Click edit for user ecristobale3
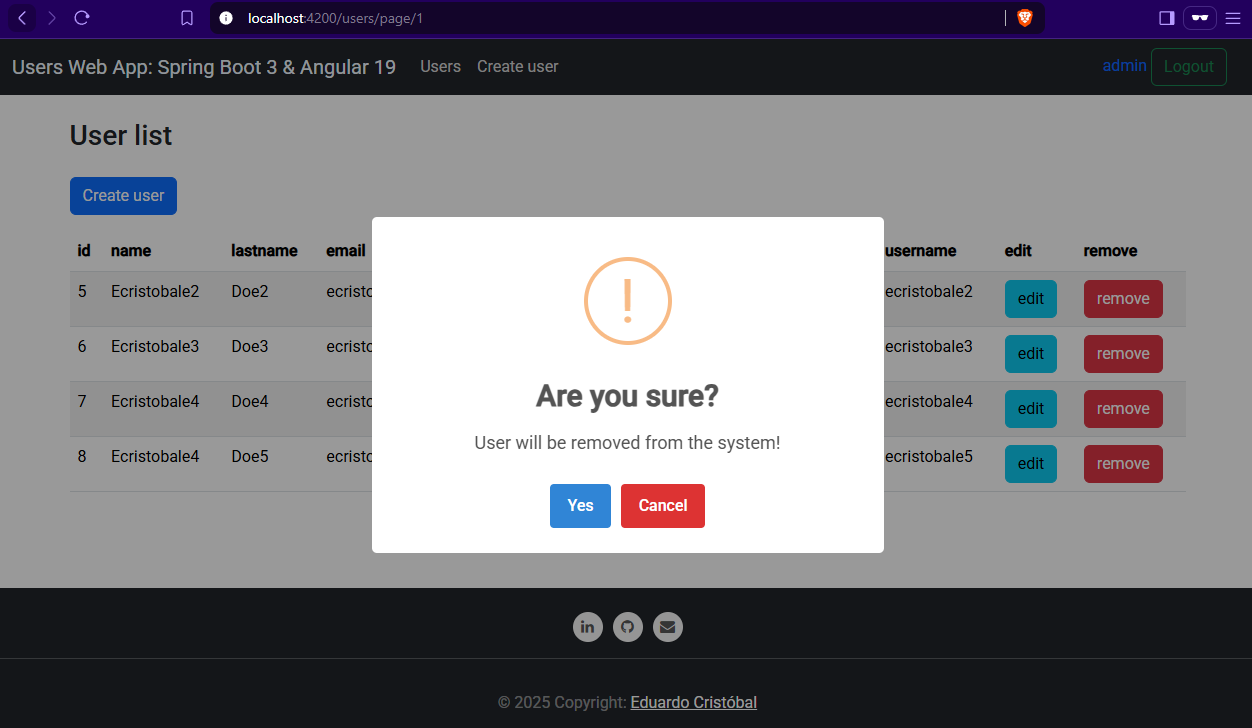The image size is (1252, 728). 1030,354
